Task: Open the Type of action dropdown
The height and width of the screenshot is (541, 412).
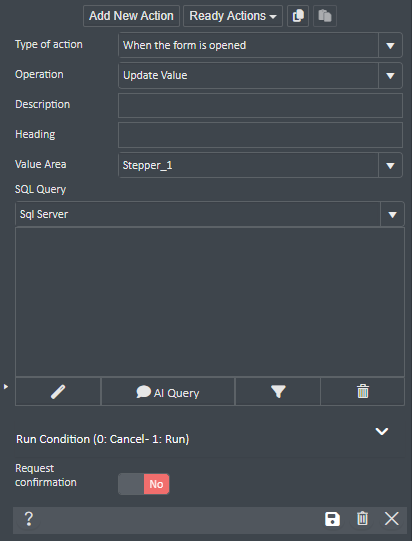Action: 260,45
